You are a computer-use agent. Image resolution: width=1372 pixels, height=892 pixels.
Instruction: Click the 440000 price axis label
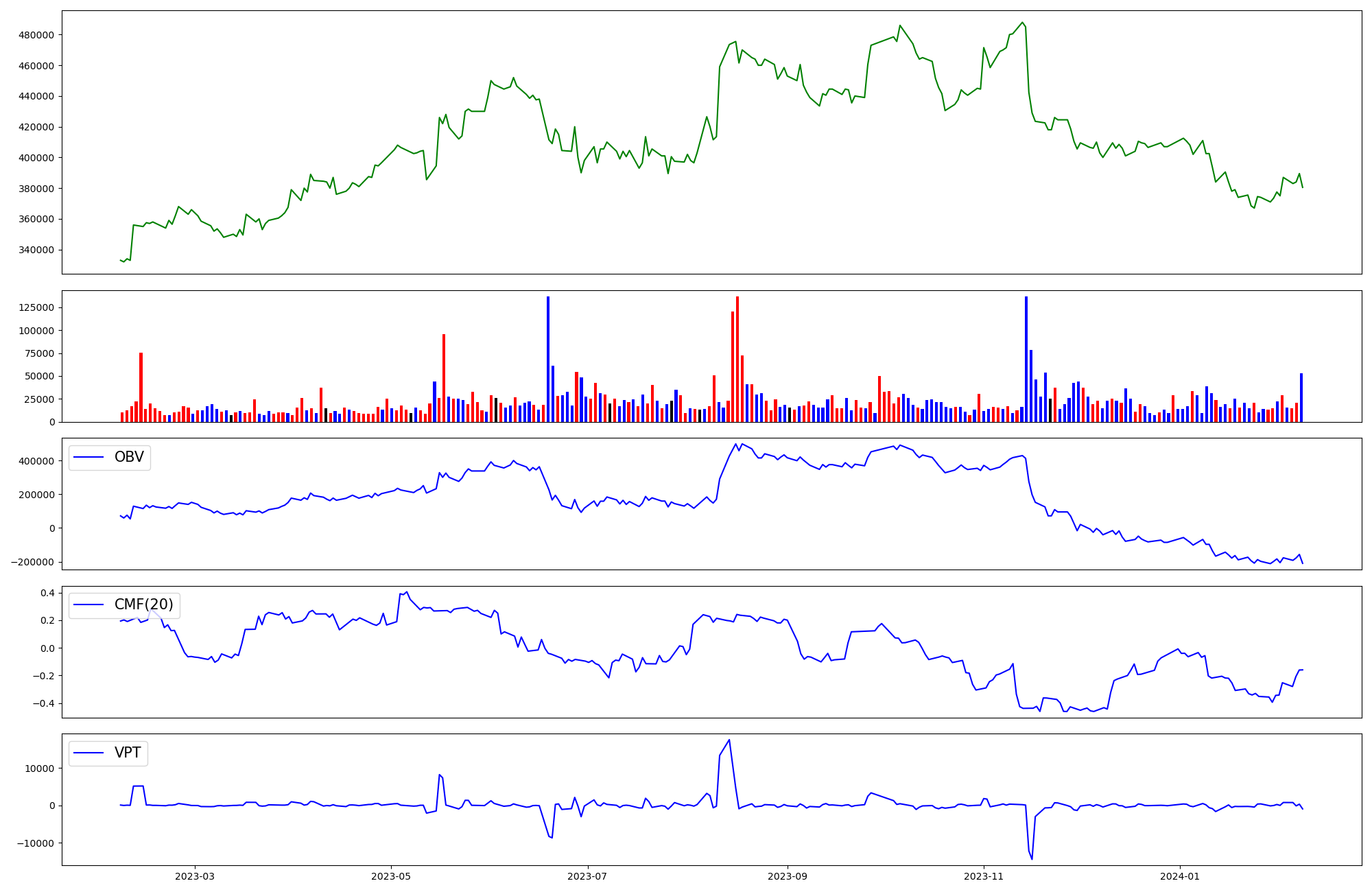click(x=37, y=96)
